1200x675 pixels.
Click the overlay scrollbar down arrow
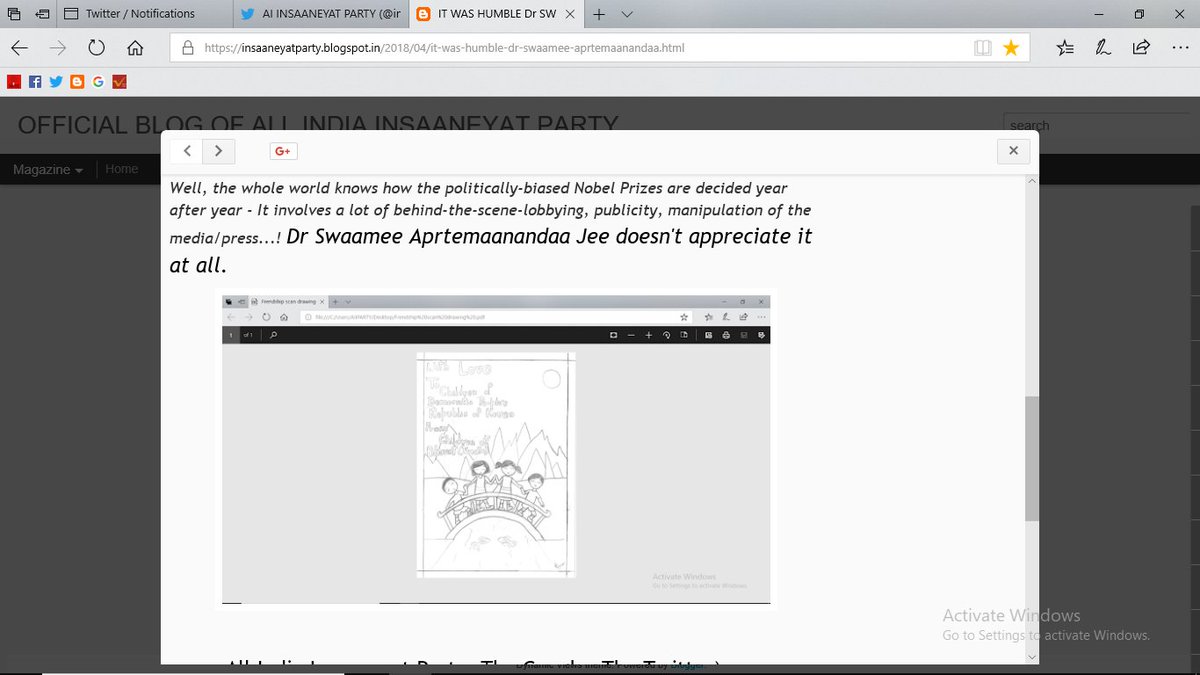click(x=1032, y=657)
